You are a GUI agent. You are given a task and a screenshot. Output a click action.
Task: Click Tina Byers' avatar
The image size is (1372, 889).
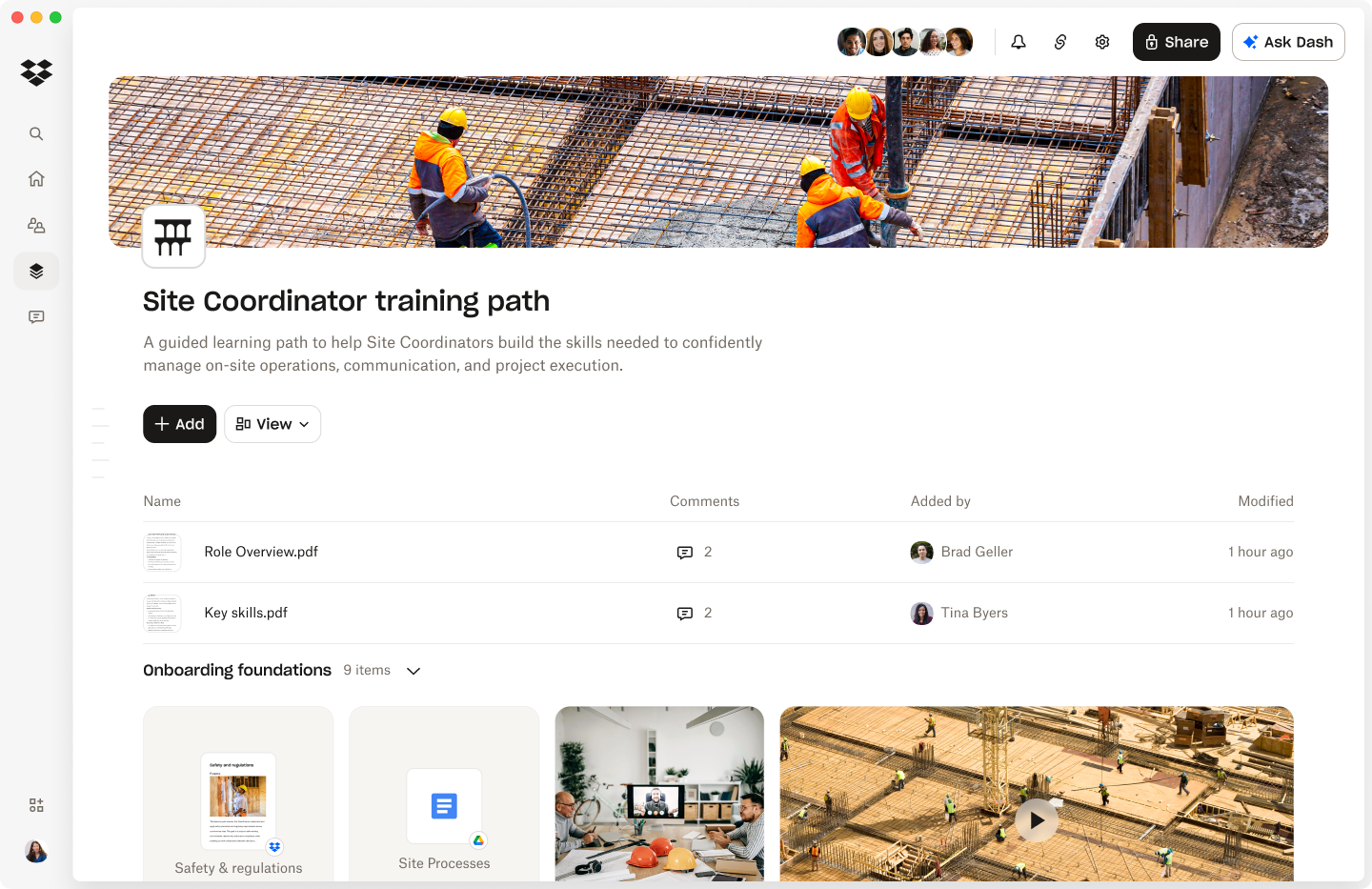coord(921,614)
